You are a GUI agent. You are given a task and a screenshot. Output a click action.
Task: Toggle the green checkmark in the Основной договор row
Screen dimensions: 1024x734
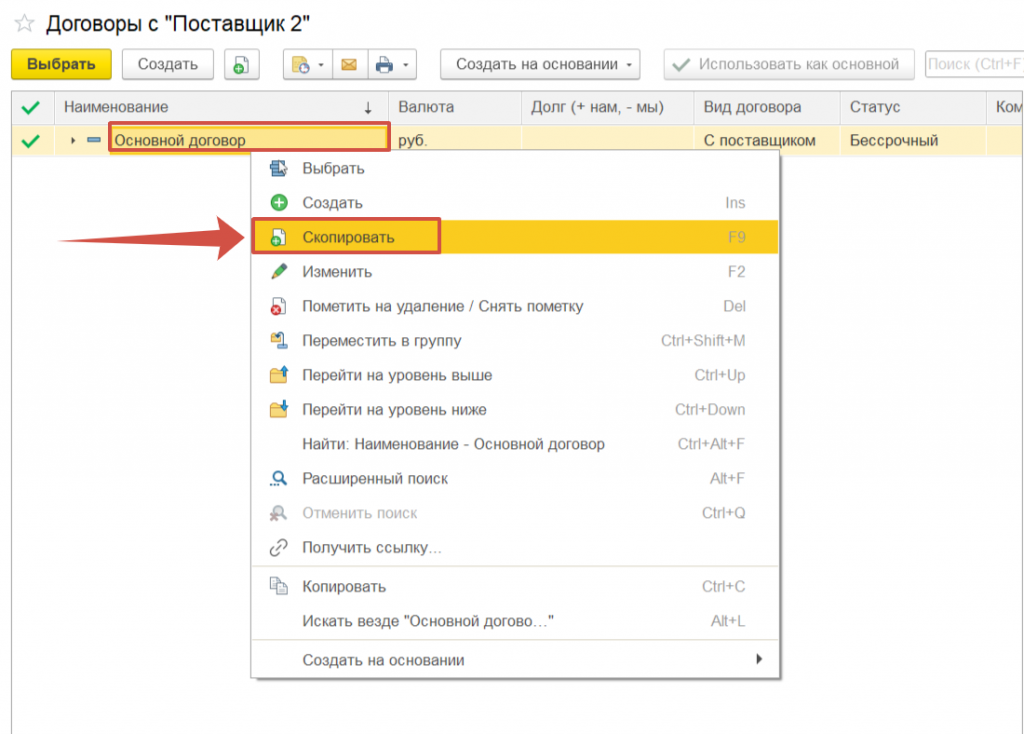click(30, 141)
